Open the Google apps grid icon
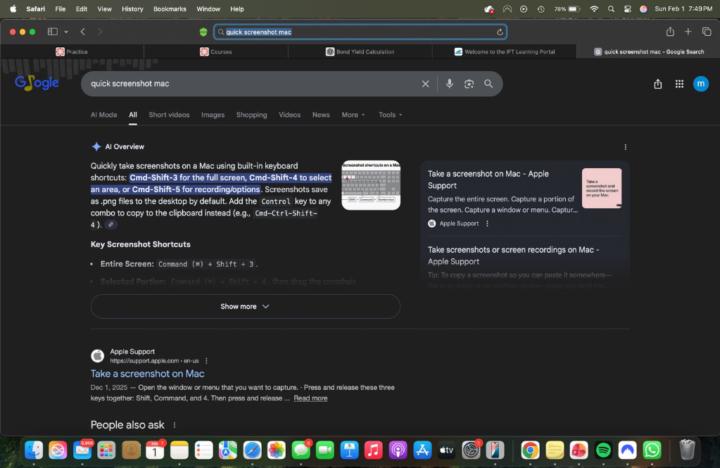The height and width of the screenshot is (468, 720). click(679, 84)
